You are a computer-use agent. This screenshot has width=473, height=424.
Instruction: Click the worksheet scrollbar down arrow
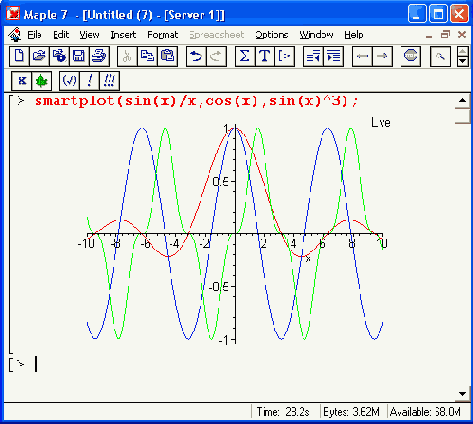click(x=463, y=394)
